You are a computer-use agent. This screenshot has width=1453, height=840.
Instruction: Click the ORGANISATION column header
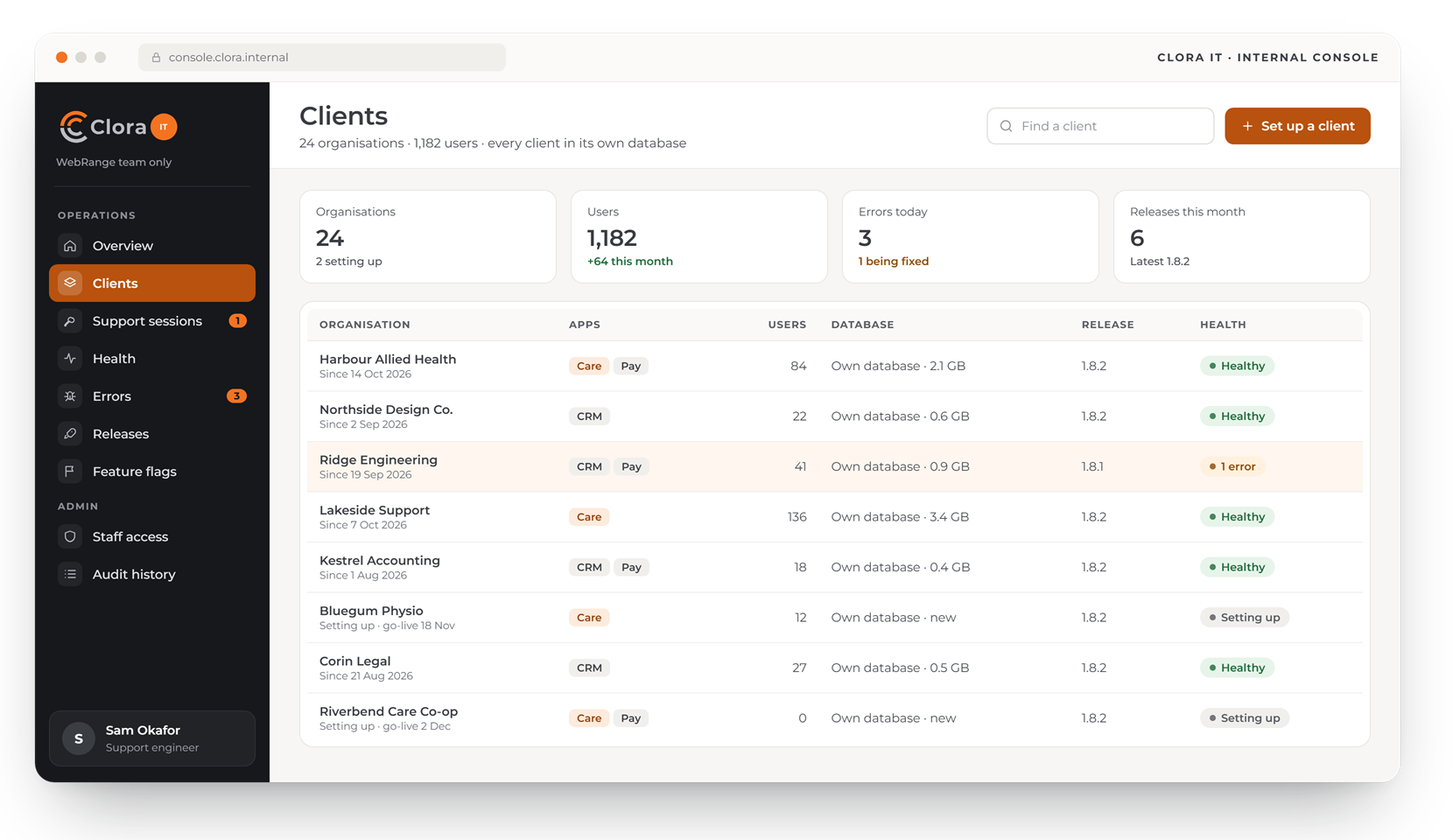pos(365,325)
